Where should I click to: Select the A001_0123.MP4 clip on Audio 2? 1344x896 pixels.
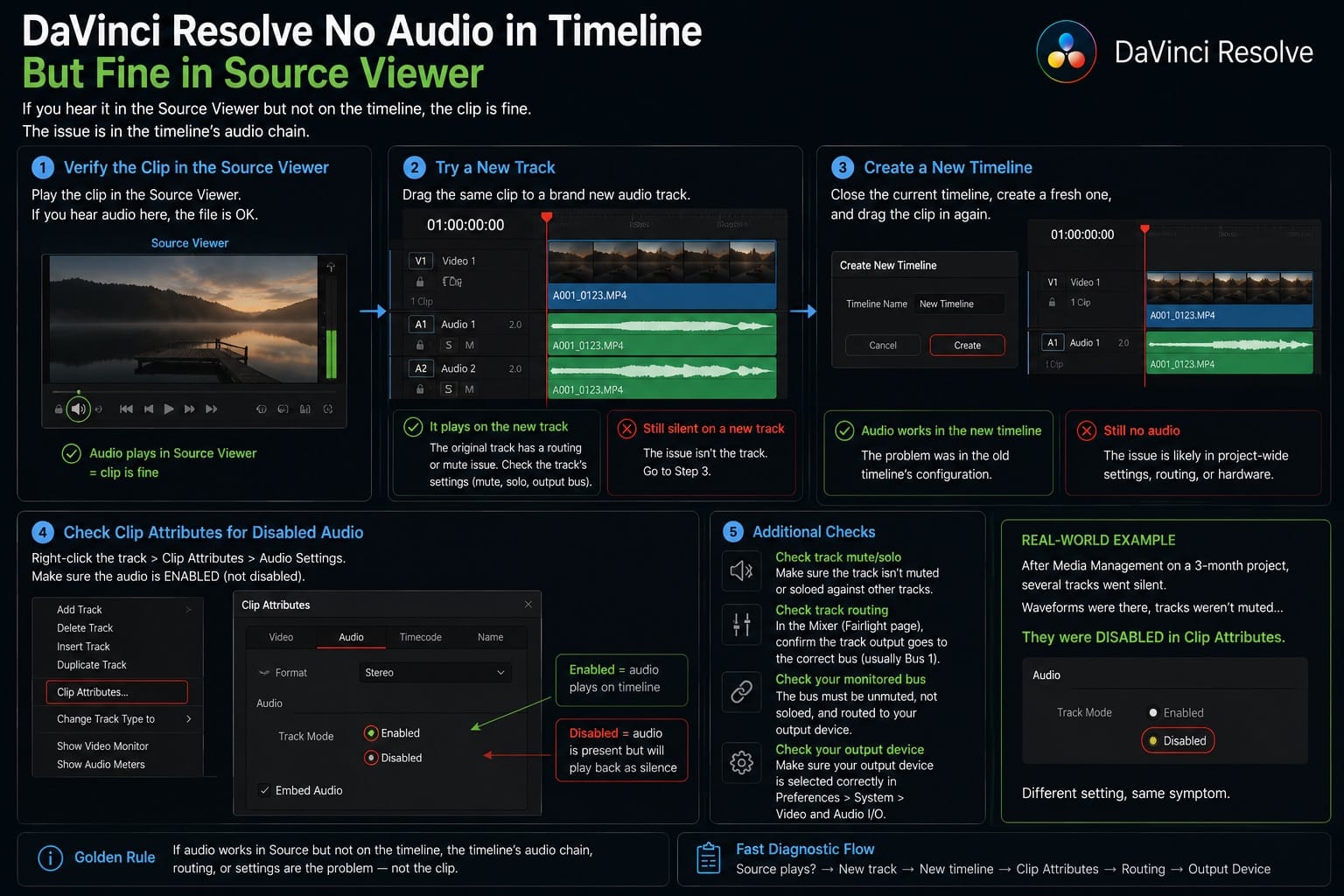tap(662, 378)
